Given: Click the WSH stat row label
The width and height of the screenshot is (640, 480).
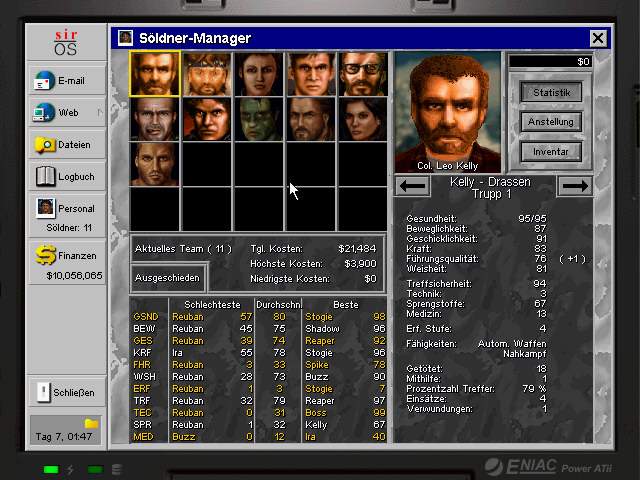Looking at the screenshot, I should point(144,377).
